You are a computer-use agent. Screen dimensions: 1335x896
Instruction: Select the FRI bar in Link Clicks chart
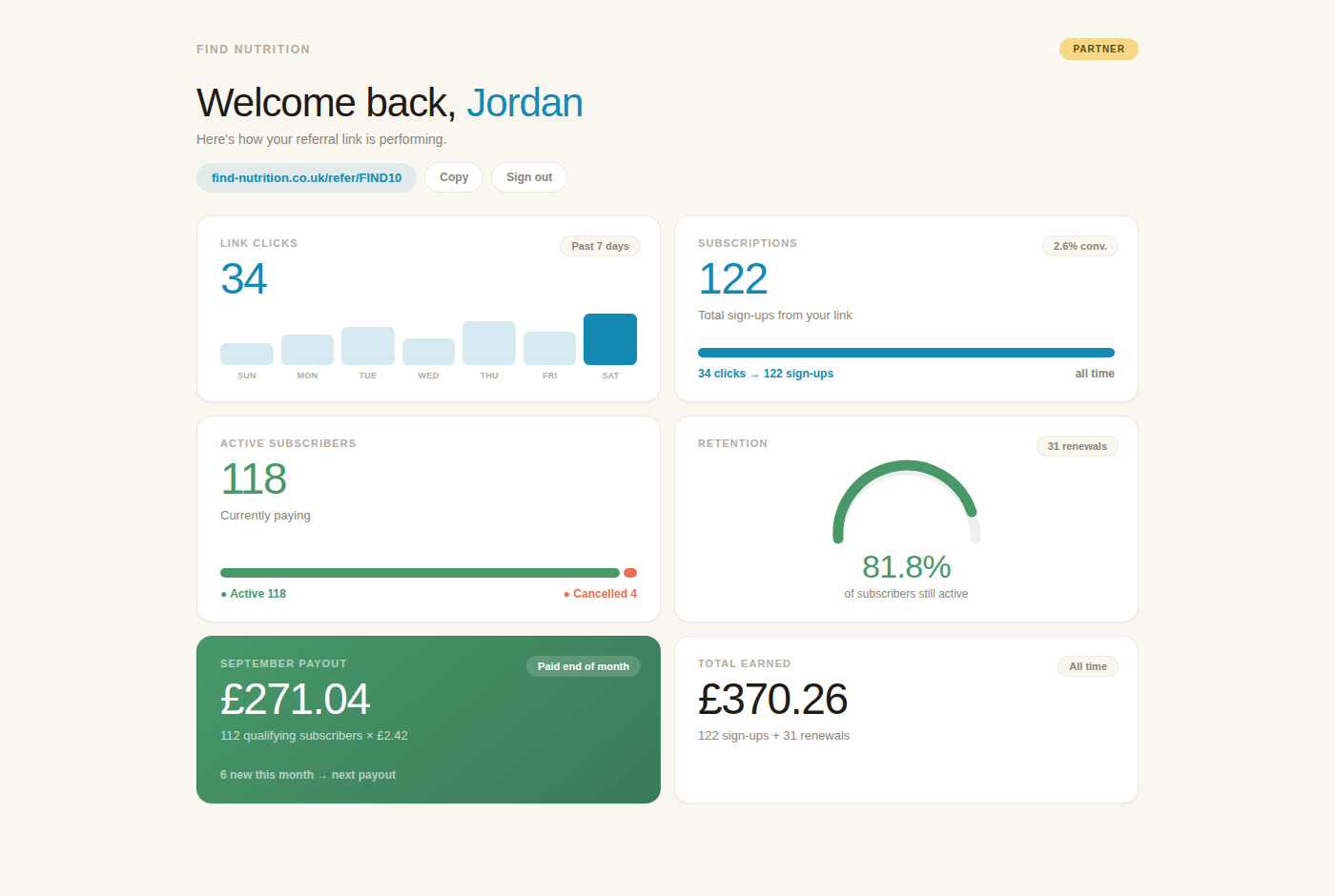point(549,348)
